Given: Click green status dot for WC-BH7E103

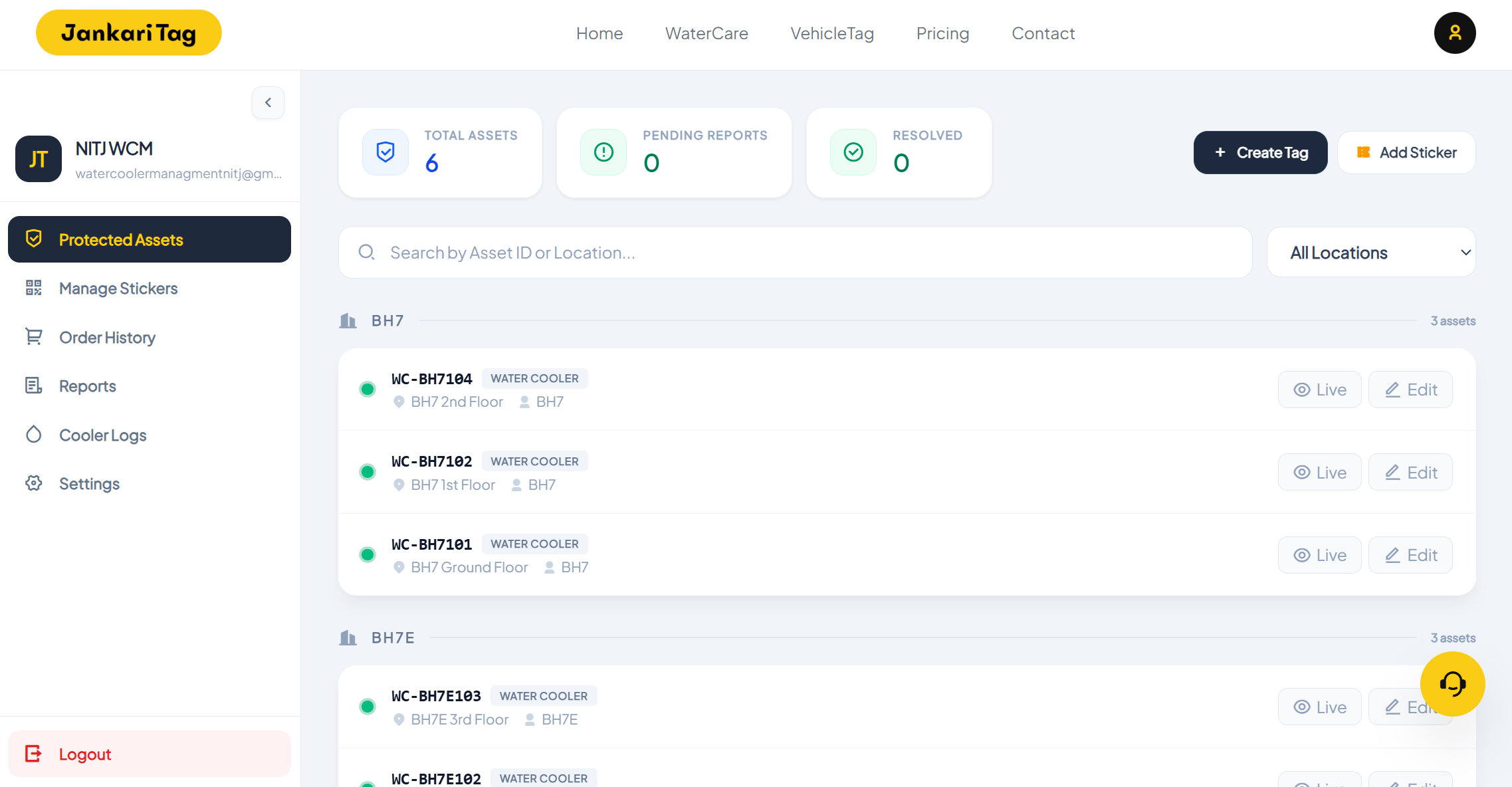Looking at the screenshot, I should 368,707.
